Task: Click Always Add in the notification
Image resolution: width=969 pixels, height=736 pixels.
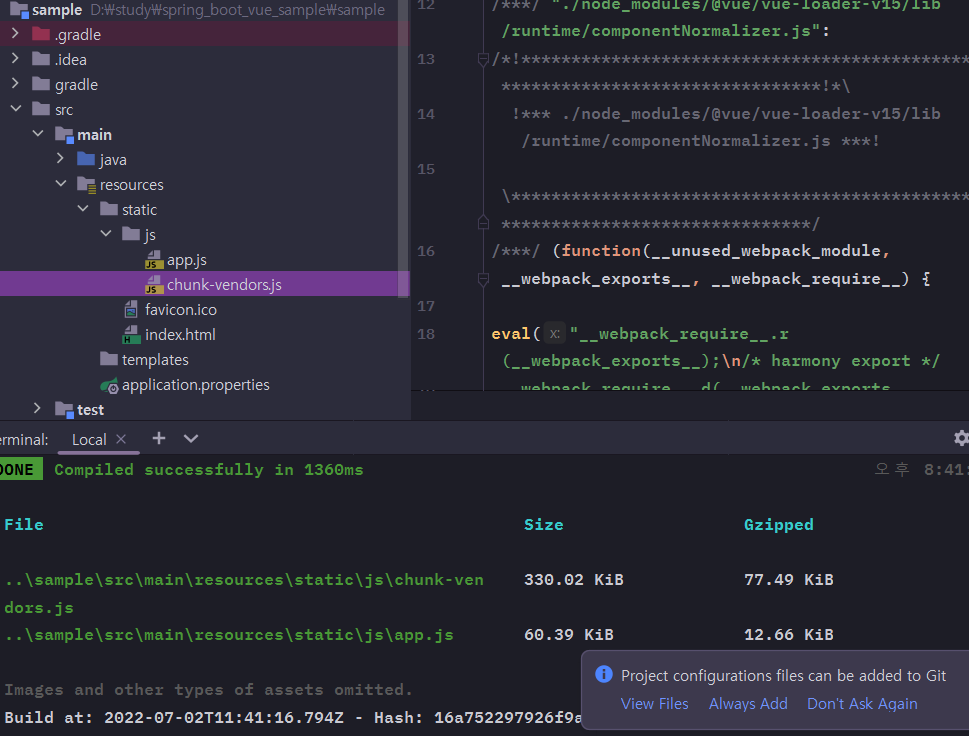Action: [x=748, y=703]
